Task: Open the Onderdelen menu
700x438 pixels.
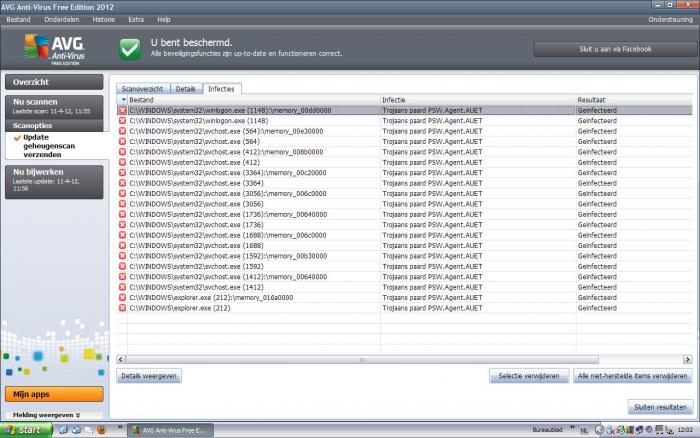Action: tap(62, 20)
